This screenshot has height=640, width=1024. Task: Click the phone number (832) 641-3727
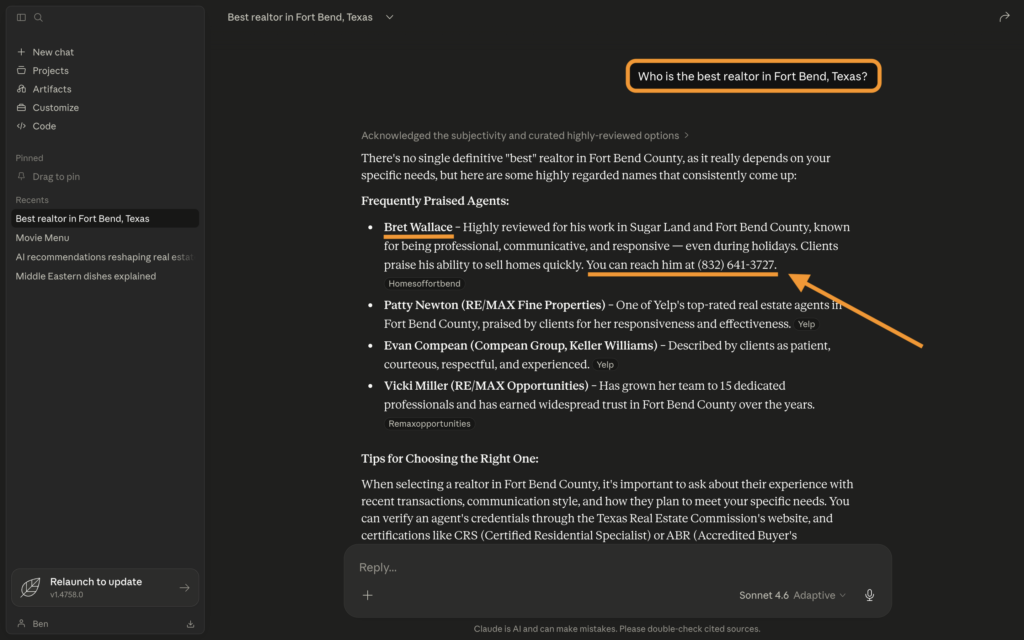735,264
